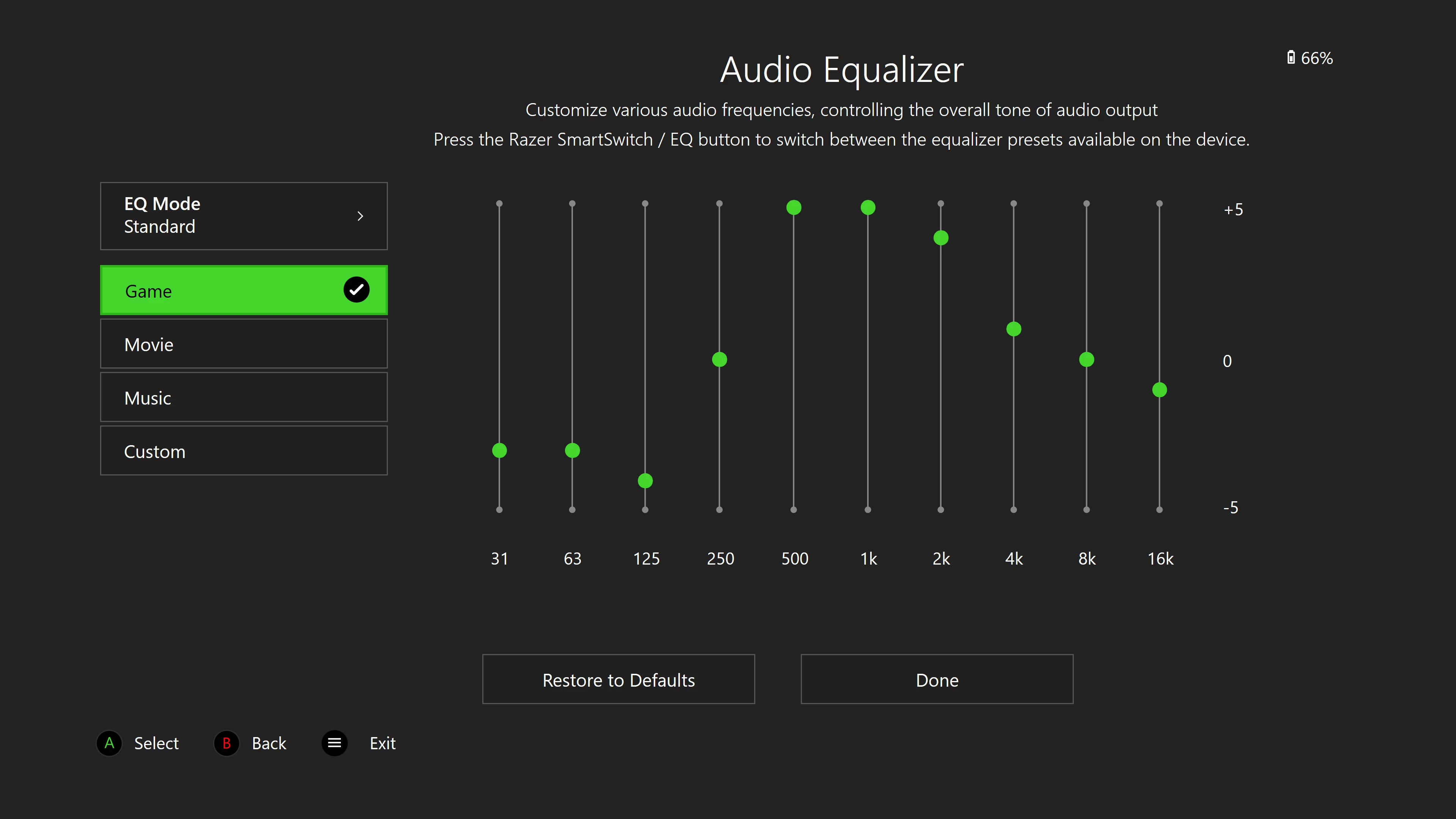
Task: Click Restore to Defaults button
Action: point(618,679)
